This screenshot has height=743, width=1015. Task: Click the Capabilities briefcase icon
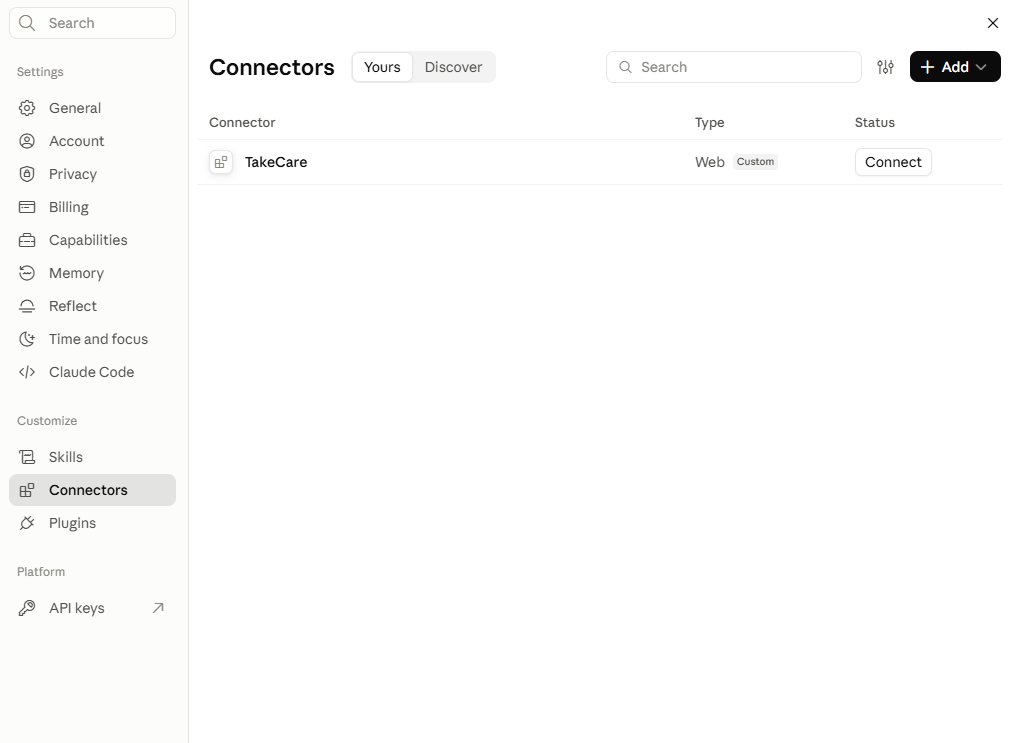[x=27, y=240]
